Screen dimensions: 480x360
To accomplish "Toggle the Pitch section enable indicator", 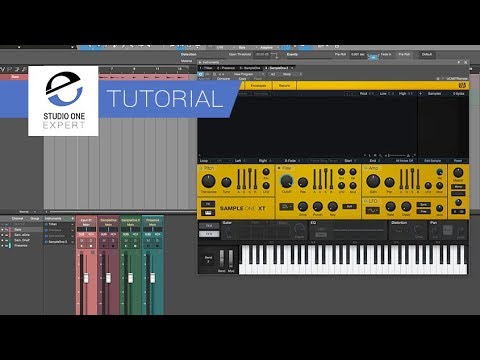I will coord(201,168).
